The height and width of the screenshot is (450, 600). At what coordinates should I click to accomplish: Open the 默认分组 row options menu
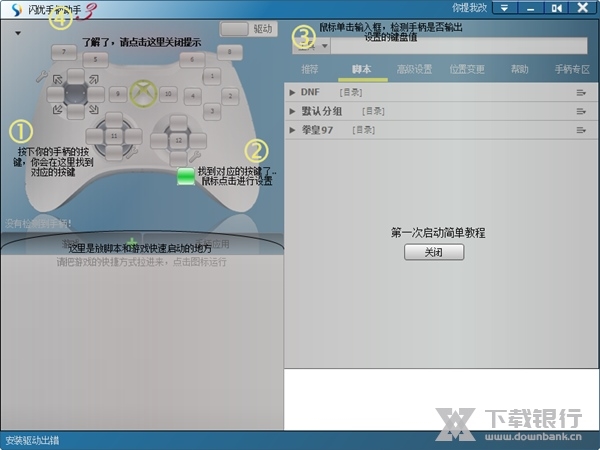[x=581, y=111]
